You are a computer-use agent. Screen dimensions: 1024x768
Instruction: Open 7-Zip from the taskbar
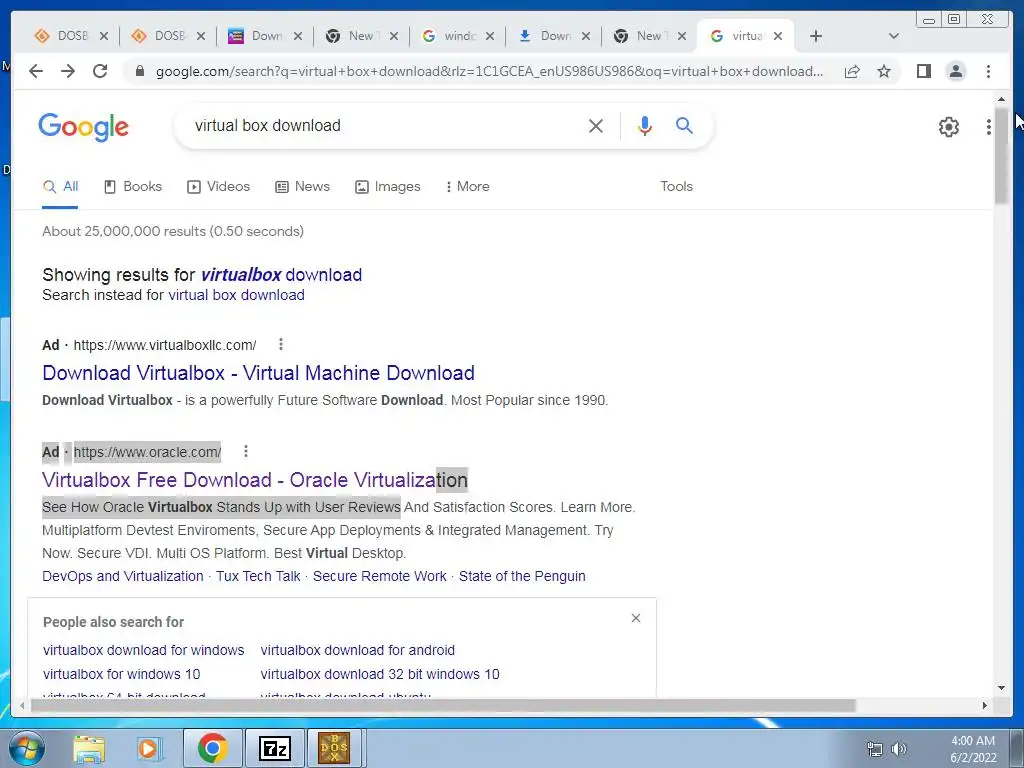click(274, 748)
